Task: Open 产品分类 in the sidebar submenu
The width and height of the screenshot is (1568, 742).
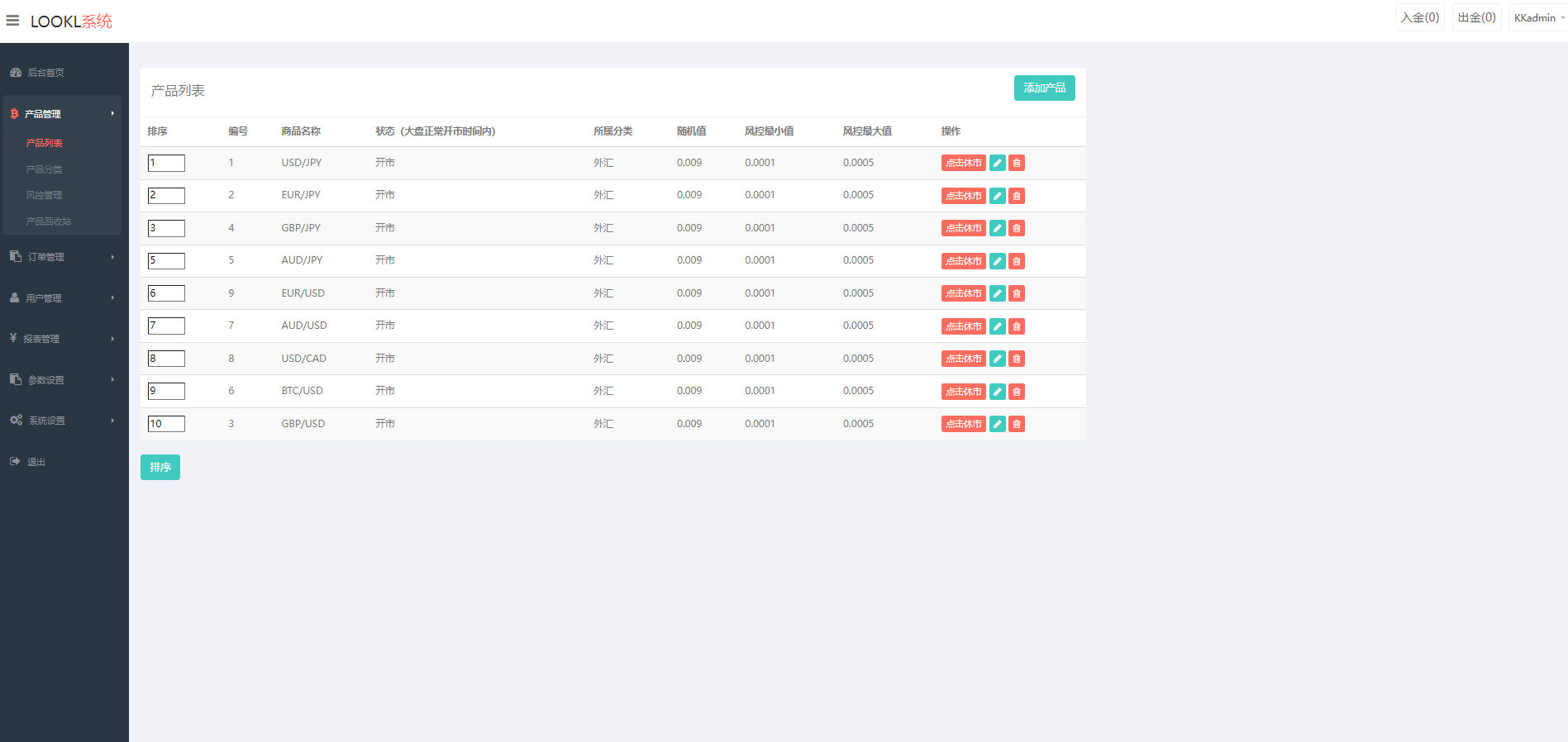Action: 45,169
